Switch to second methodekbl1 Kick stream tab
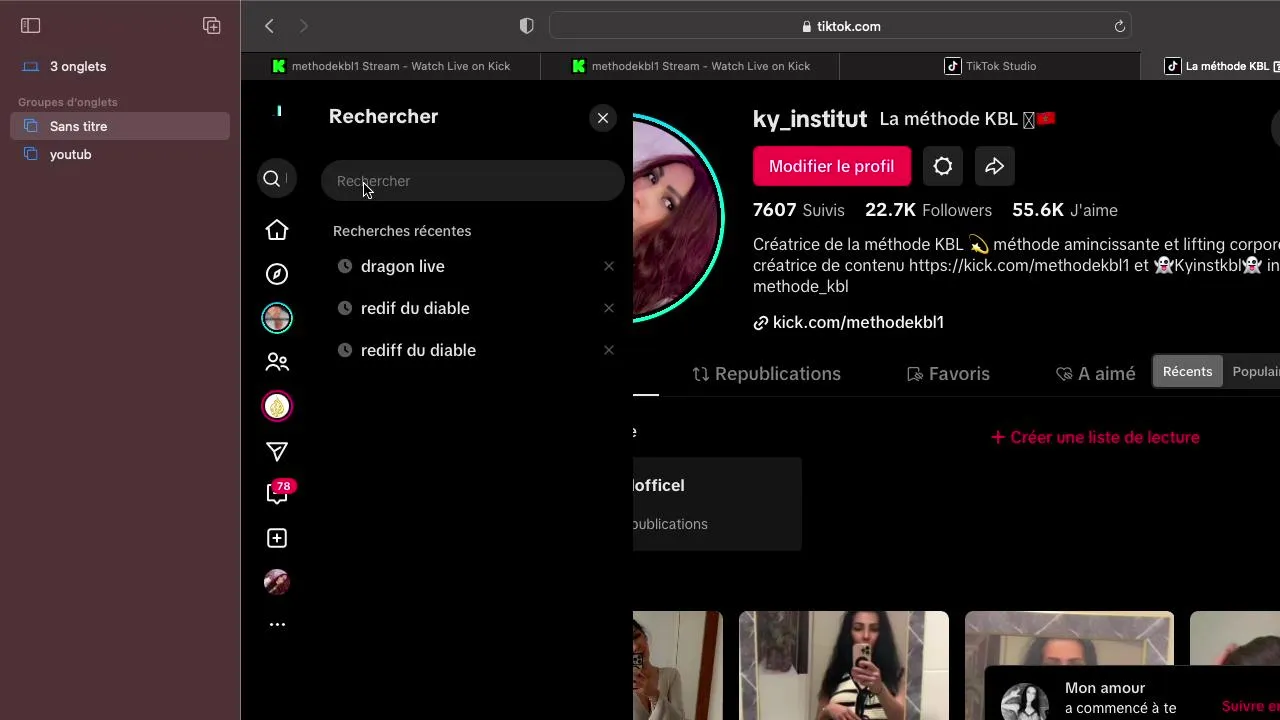Image resolution: width=1280 pixels, height=720 pixels. tap(690, 66)
